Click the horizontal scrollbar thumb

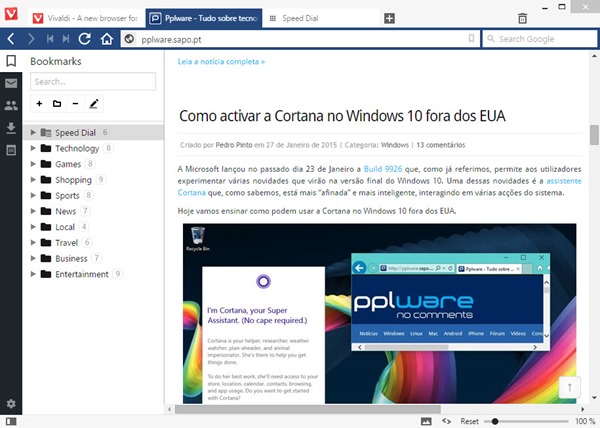pyautogui.click(x=308, y=409)
